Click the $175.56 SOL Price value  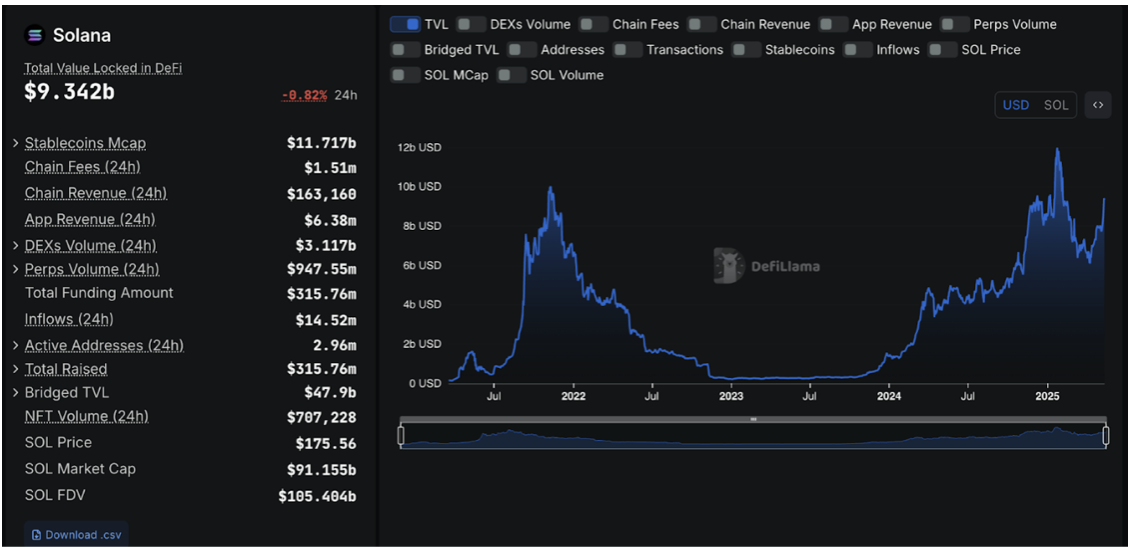point(326,444)
